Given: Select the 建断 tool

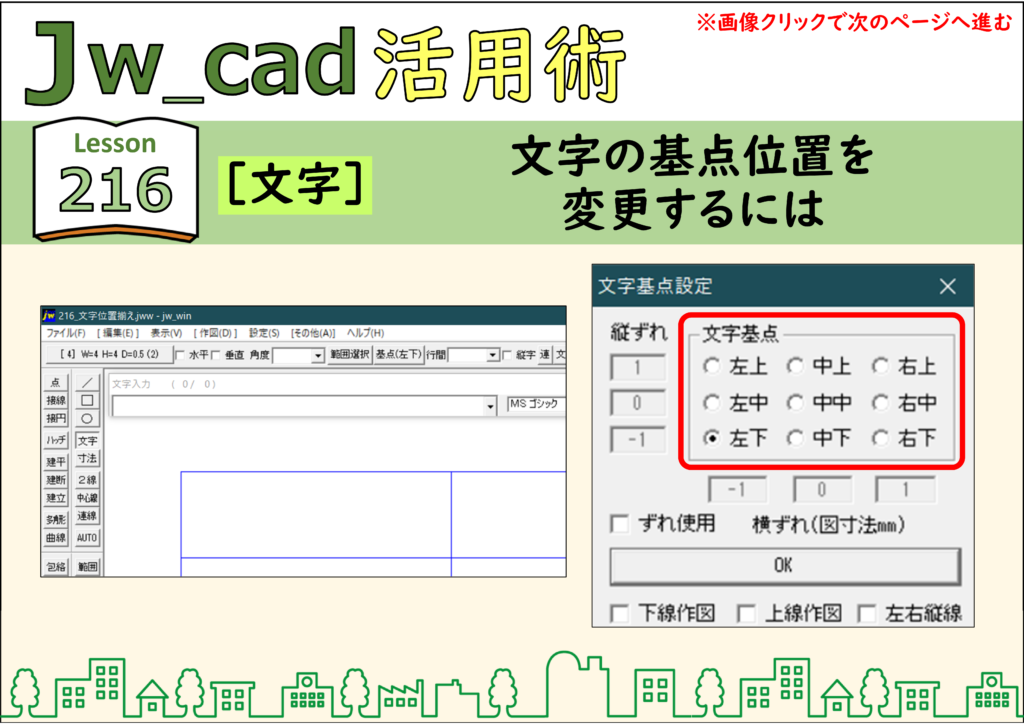Looking at the screenshot, I should (x=56, y=480).
